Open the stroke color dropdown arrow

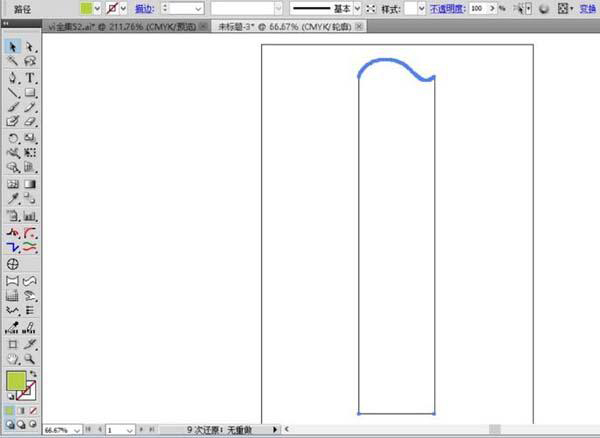tap(123, 8)
